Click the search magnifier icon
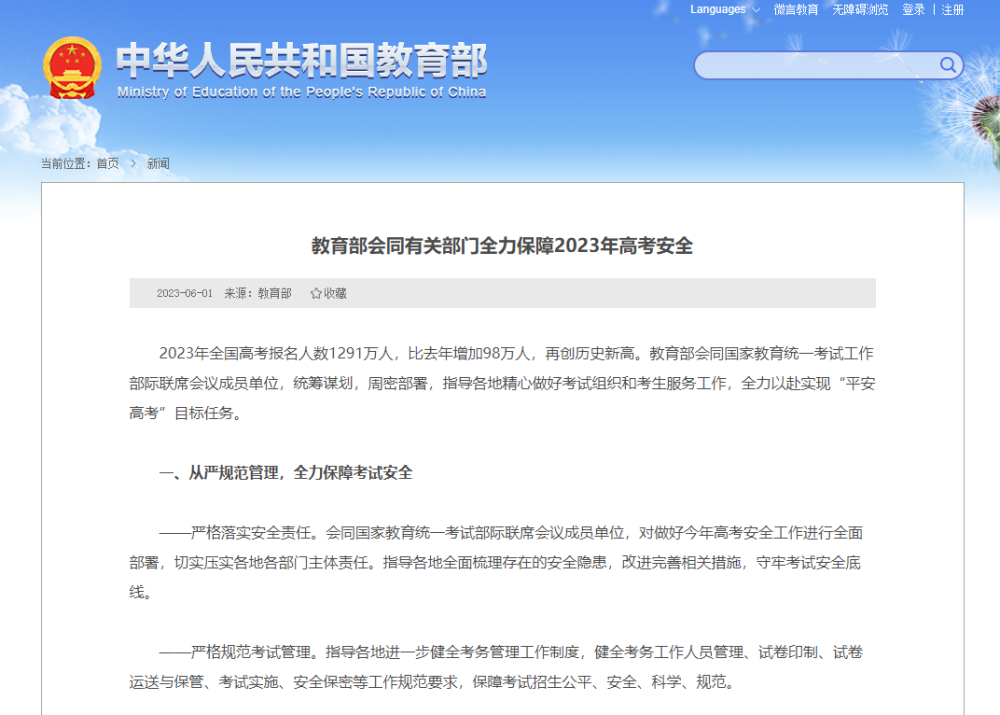This screenshot has width=1000, height=715. tap(948, 65)
